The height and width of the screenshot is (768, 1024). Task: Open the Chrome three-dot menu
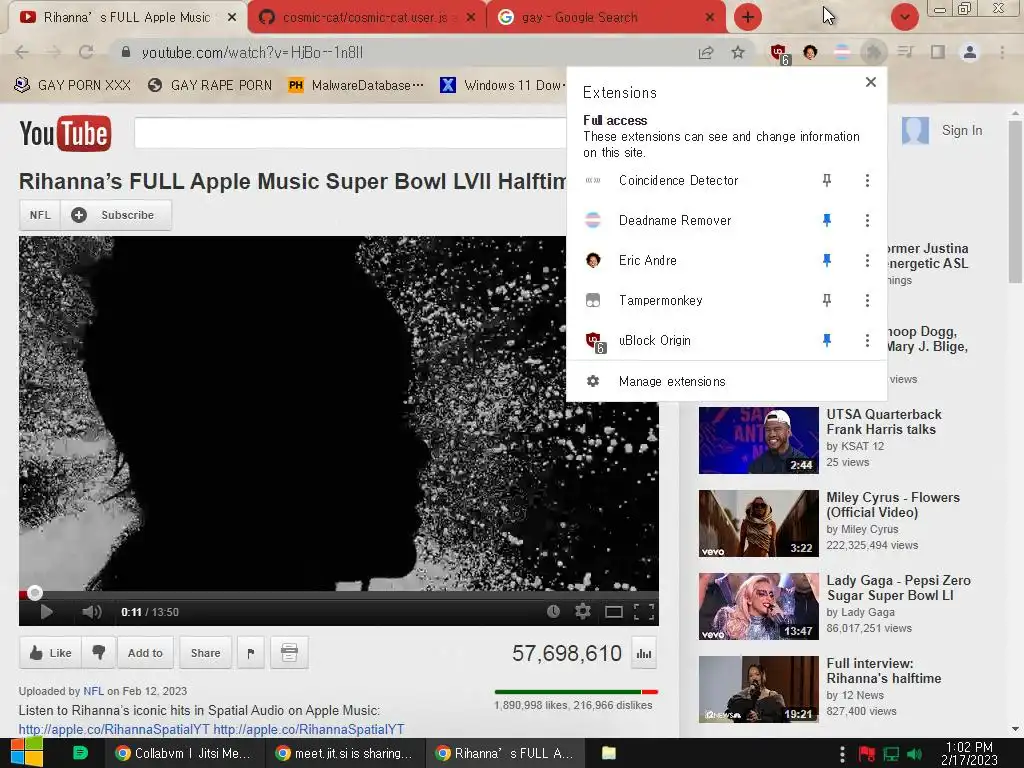click(1002, 52)
